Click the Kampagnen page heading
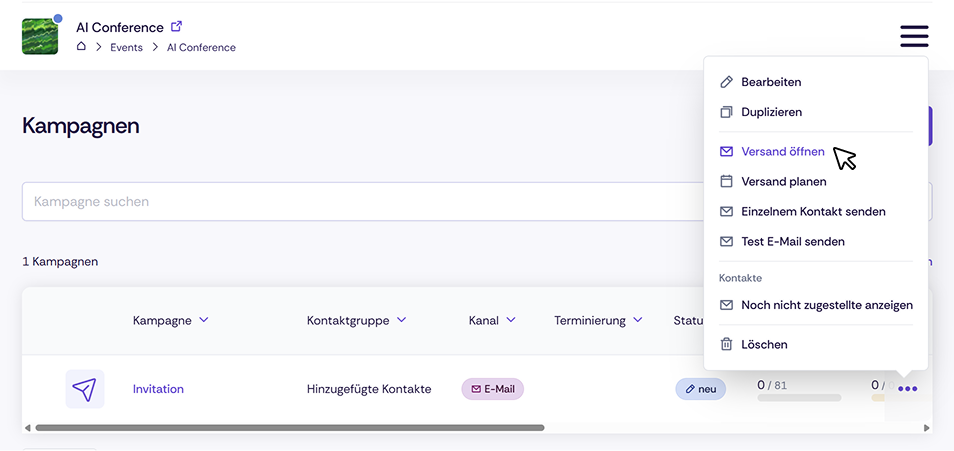The height and width of the screenshot is (451, 954). 81,126
